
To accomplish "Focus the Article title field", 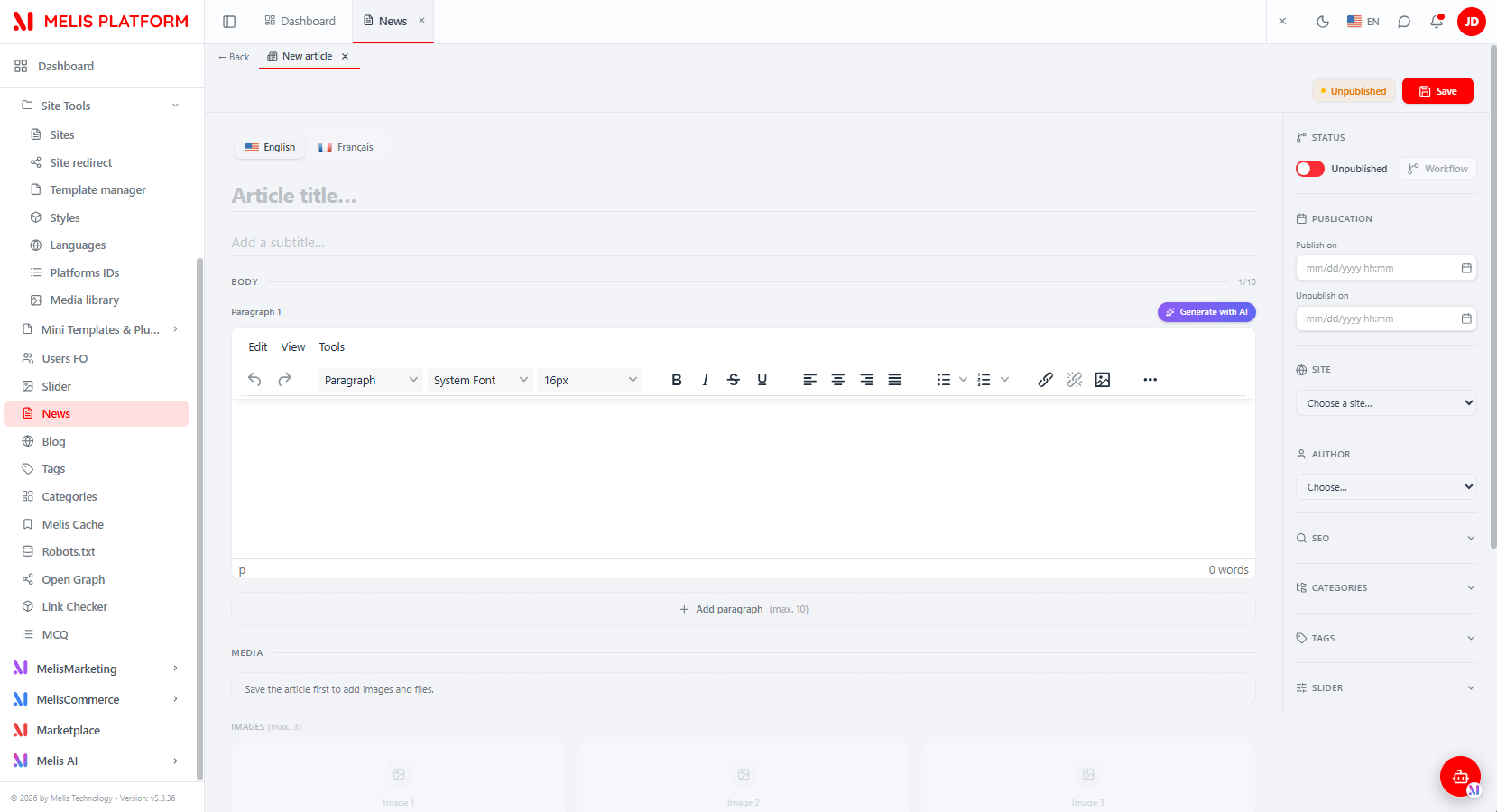I will coord(744,196).
